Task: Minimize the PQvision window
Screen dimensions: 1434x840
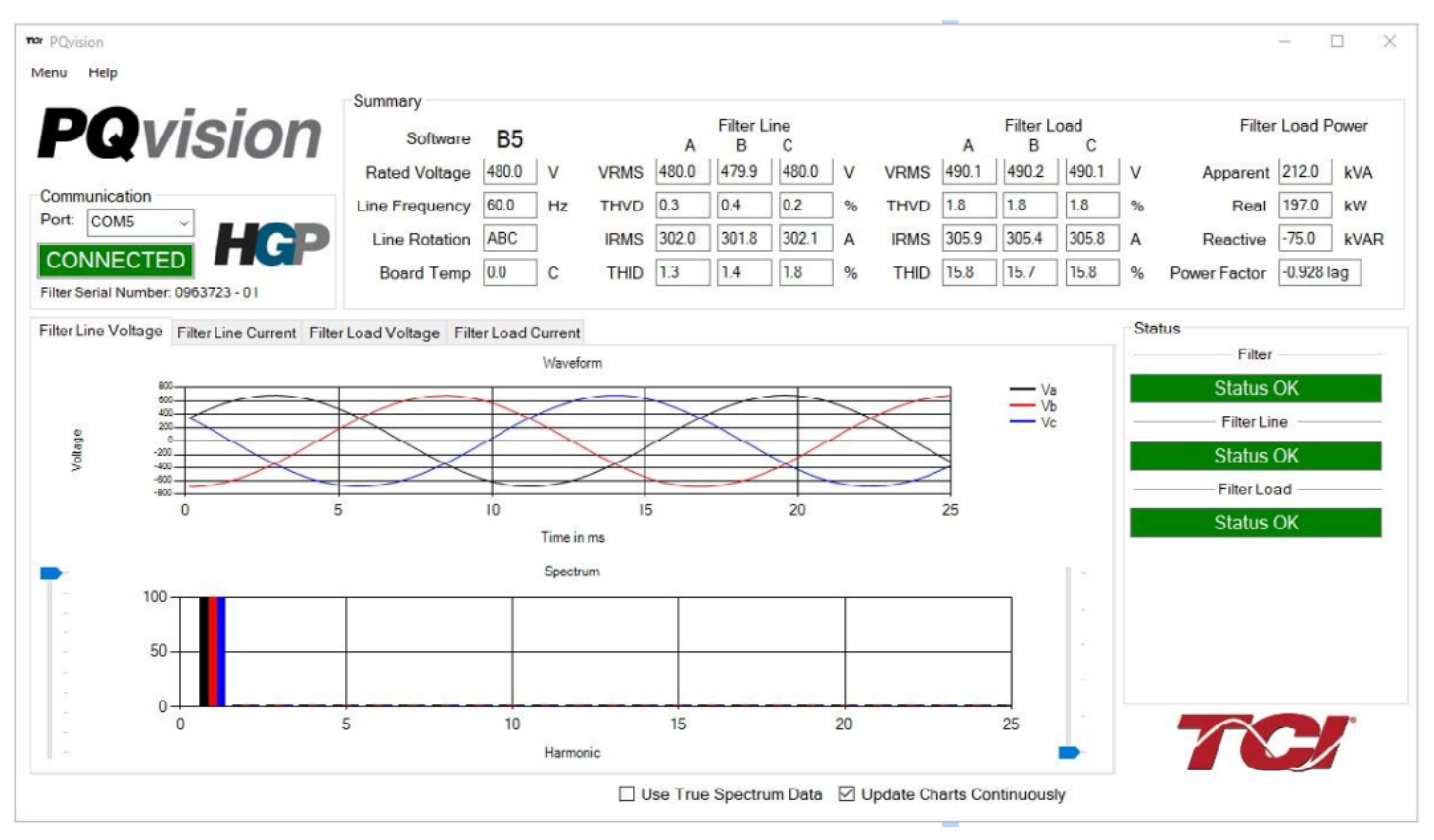Action: (1285, 41)
